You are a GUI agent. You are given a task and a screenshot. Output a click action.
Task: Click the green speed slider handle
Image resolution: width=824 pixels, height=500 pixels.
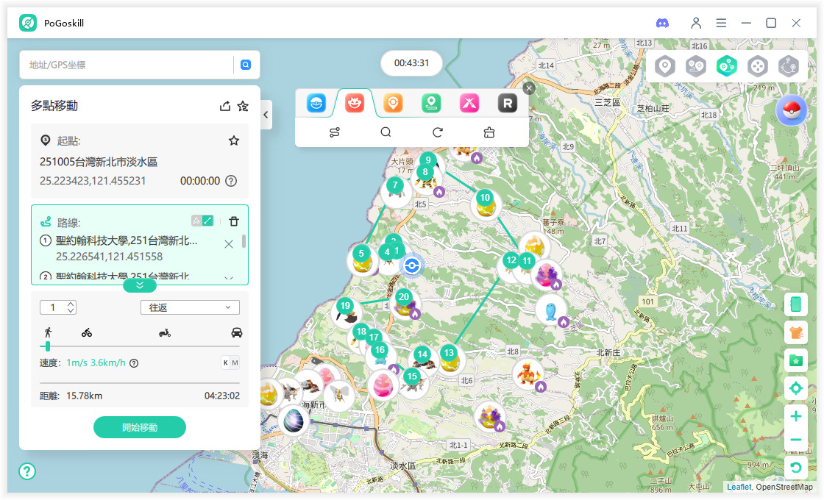(47, 346)
